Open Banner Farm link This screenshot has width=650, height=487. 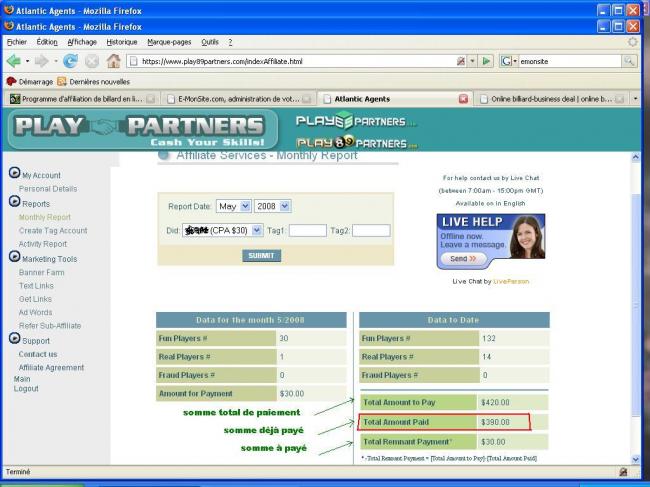pyautogui.click(x=41, y=272)
